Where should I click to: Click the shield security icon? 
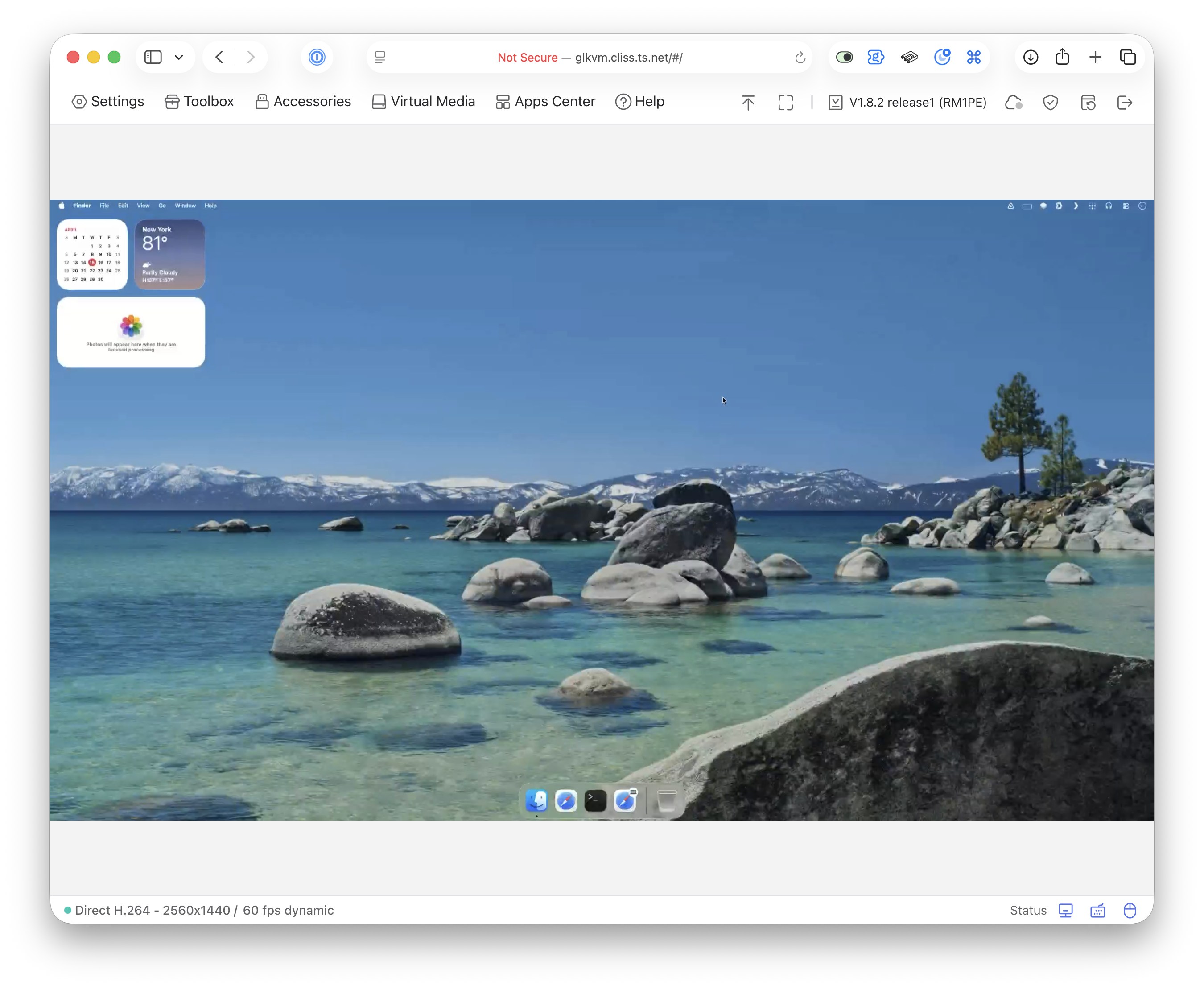click(x=1050, y=103)
